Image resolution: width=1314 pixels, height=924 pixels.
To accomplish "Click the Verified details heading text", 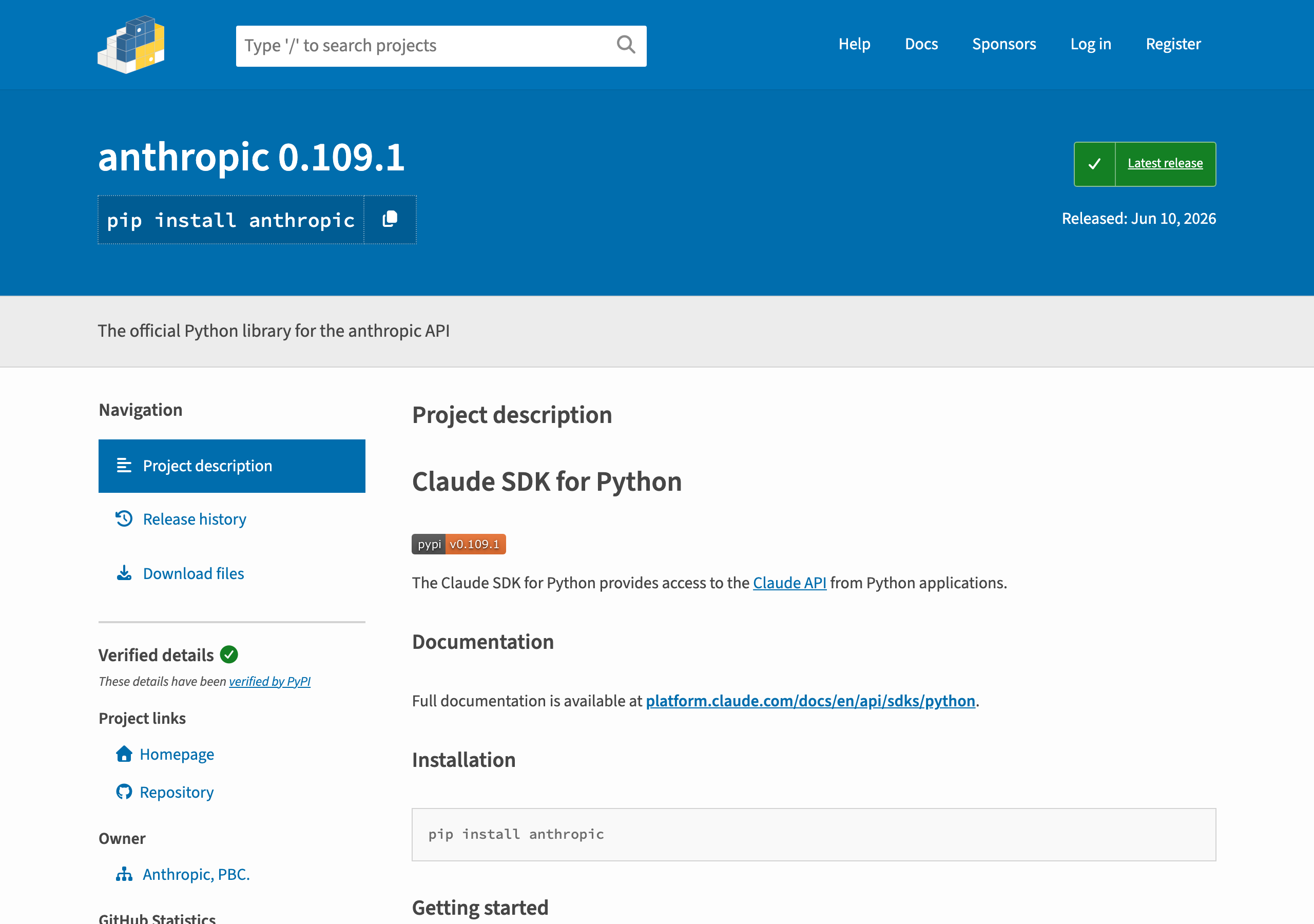I will pos(156,654).
